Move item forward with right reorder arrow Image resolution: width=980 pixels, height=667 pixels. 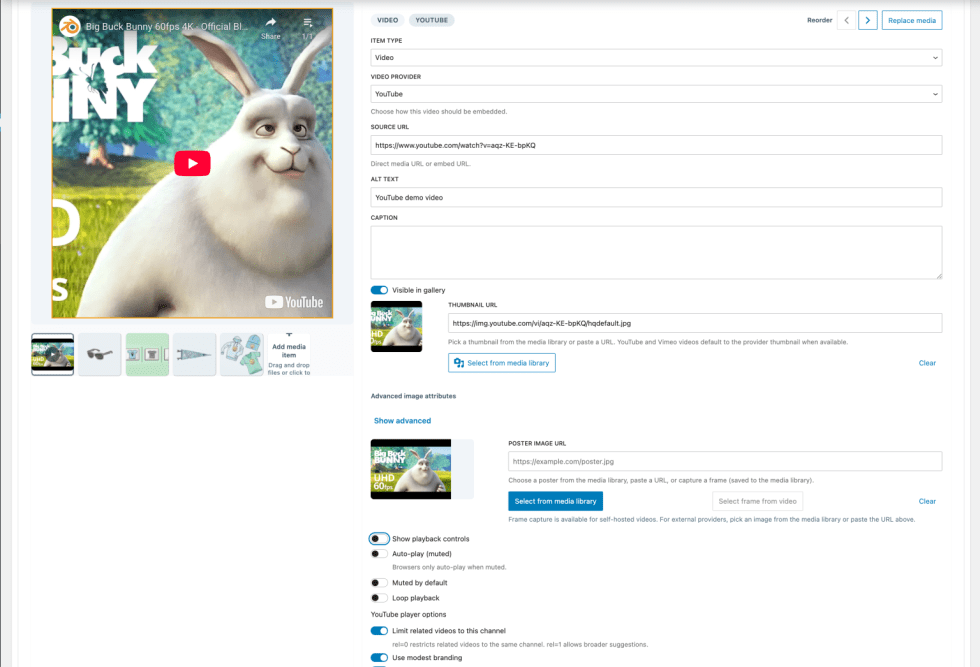coord(868,20)
